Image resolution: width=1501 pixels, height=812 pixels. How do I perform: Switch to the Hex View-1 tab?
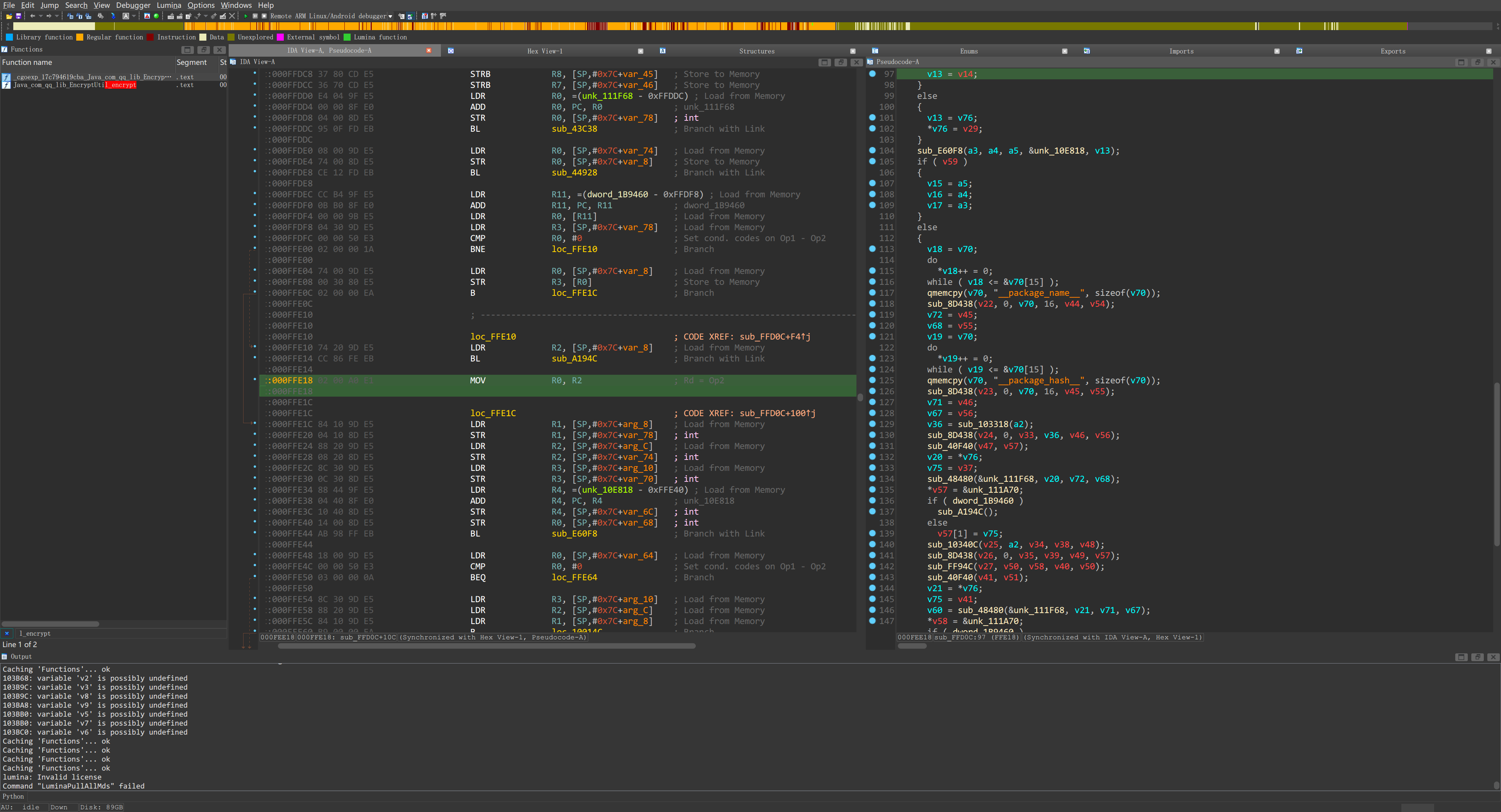click(x=544, y=51)
